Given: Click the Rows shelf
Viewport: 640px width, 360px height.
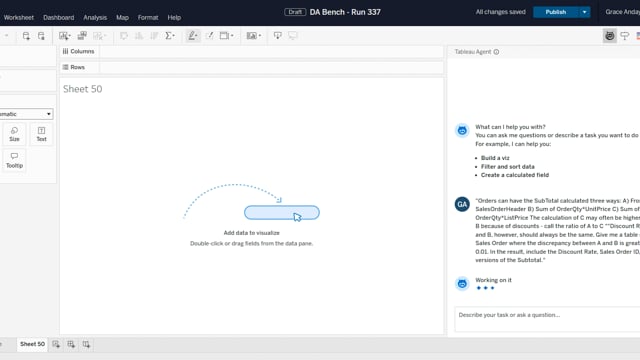Looking at the screenshot, I should [x=251, y=67].
